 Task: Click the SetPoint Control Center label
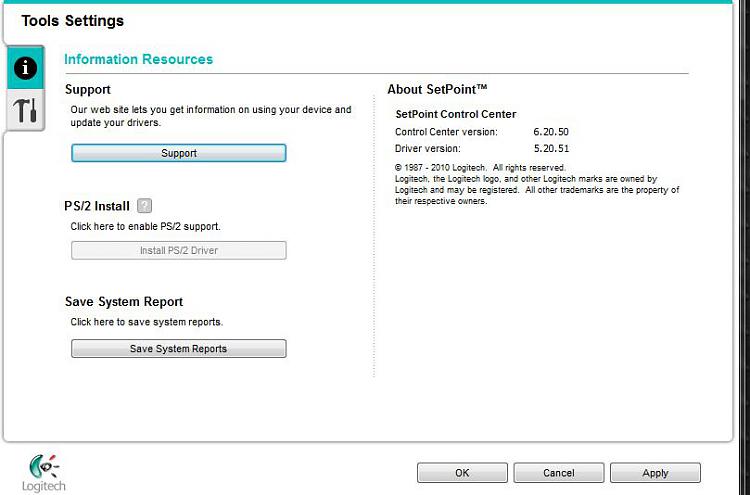click(456, 114)
